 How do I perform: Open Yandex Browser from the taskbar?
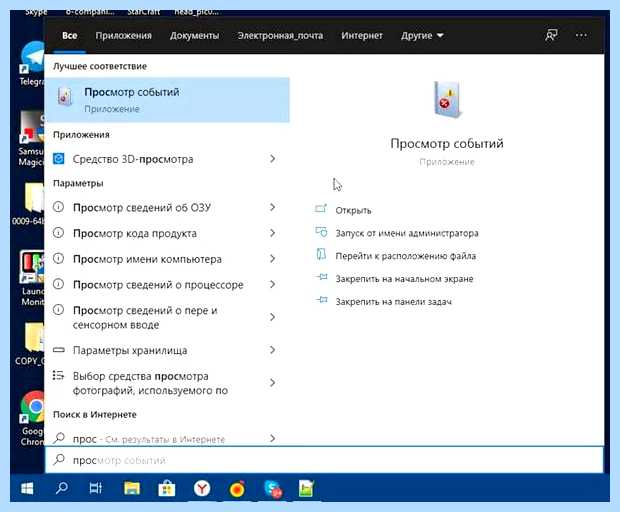point(202,489)
